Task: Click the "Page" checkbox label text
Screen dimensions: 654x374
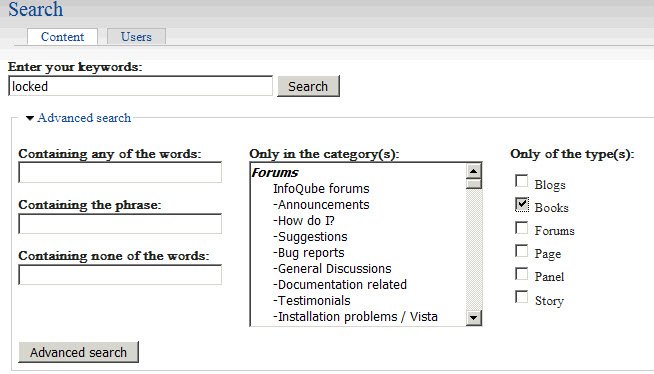Action: point(548,254)
